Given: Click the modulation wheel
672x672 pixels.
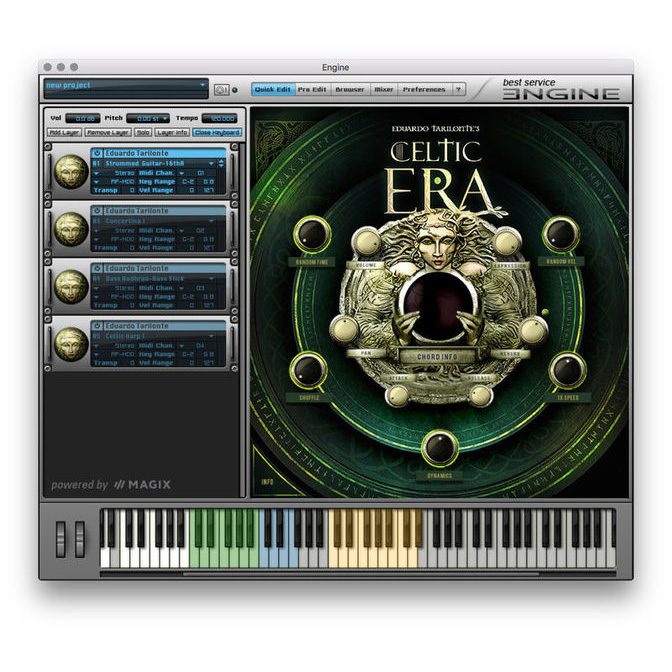Looking at the screenshot, I should tap(80, 540).
